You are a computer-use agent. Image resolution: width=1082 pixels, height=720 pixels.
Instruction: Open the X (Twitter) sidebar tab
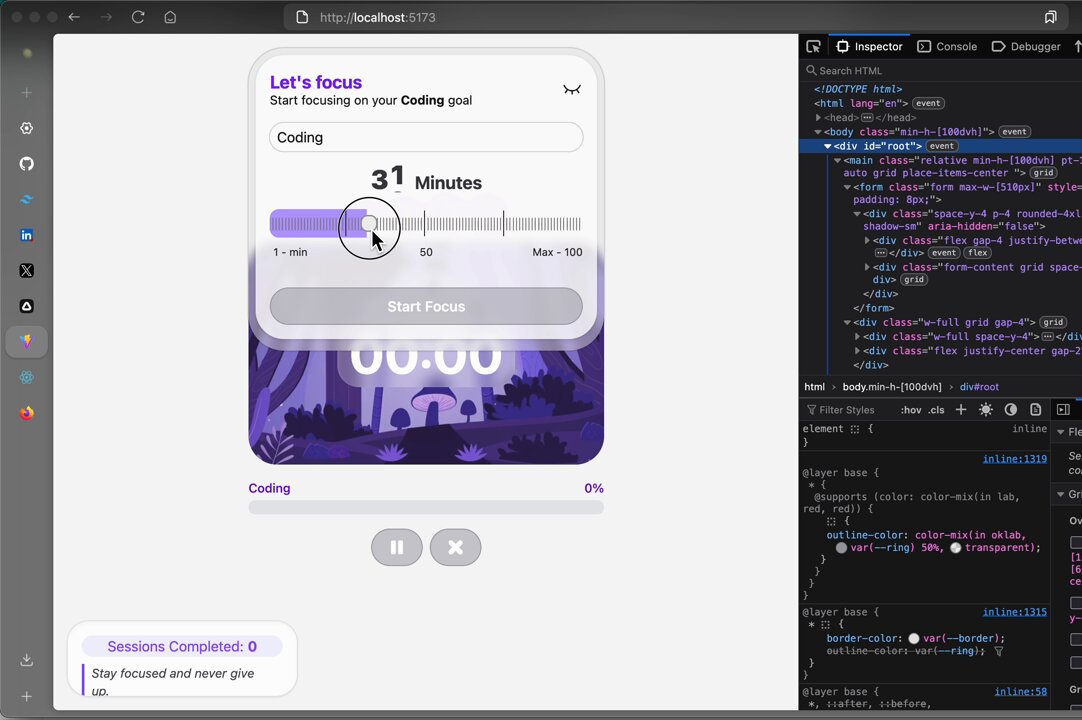pos(26,271)
